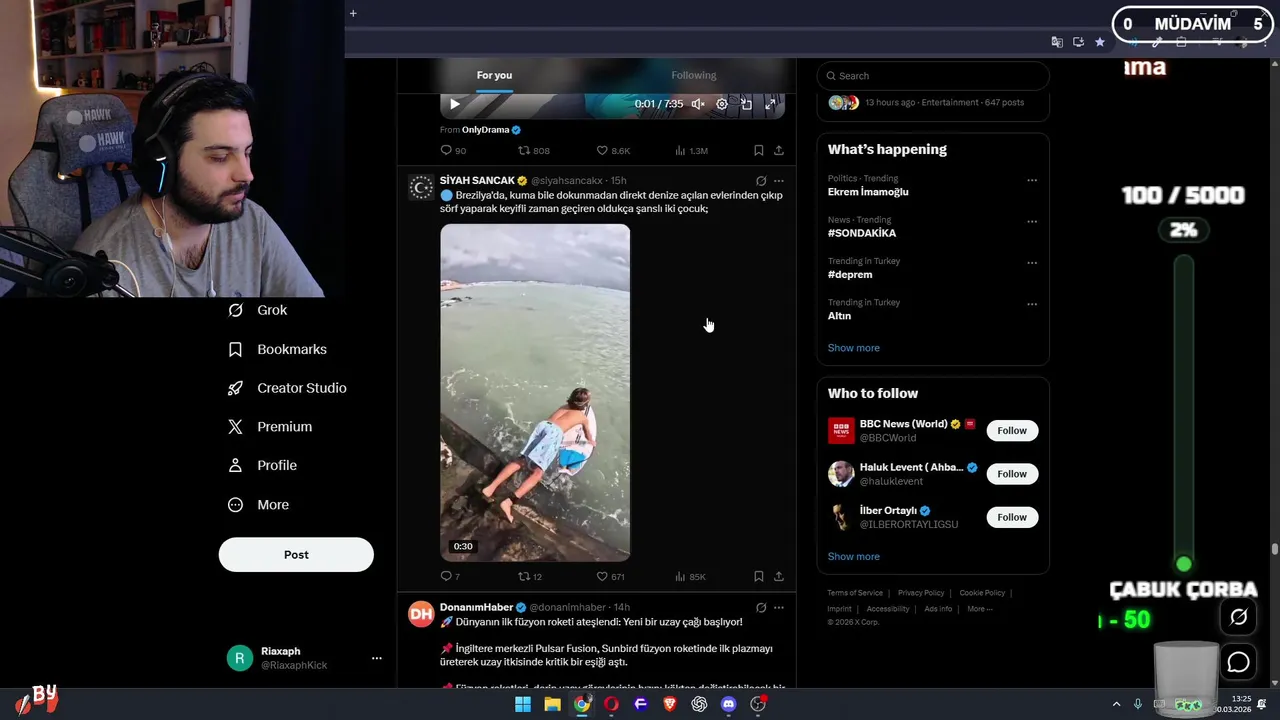This screenshot has width=1280, height=720.
Task: Open DonanımHaber profile avatar
Action: click(x=421, y=614)
